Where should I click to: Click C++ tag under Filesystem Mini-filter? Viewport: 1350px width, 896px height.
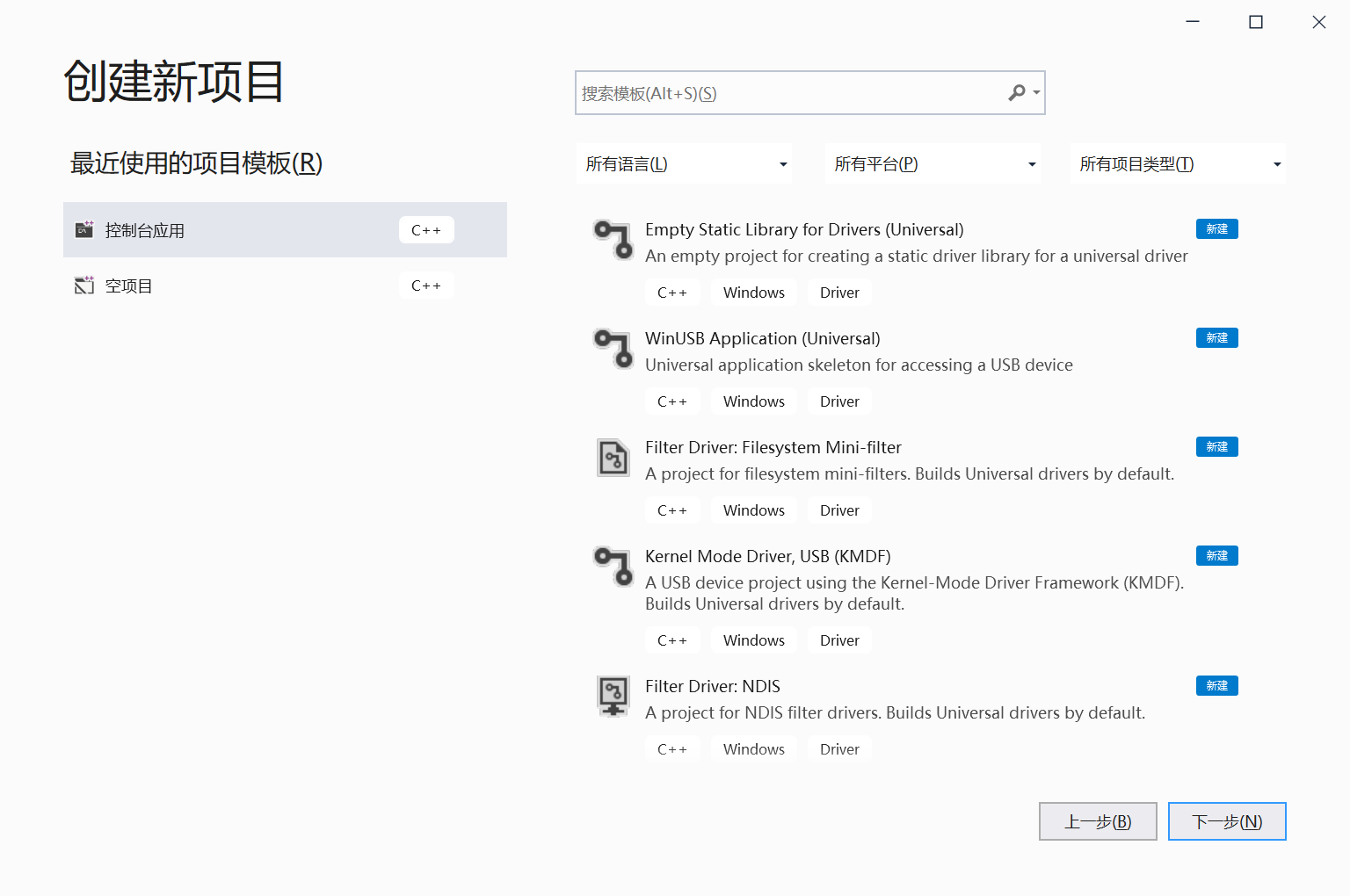[672, 510]
